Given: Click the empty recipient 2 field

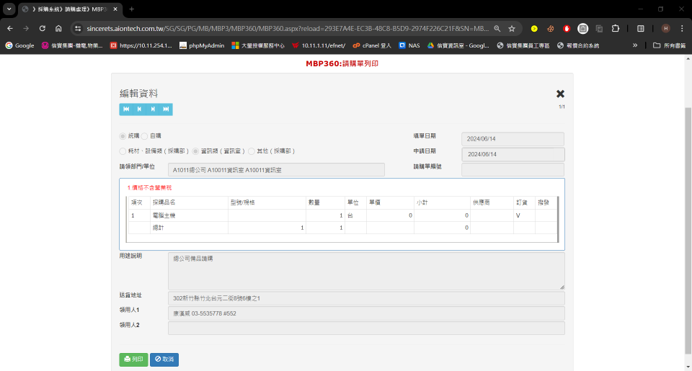Looking at the screenshot, I should click(x=366, y=328).
